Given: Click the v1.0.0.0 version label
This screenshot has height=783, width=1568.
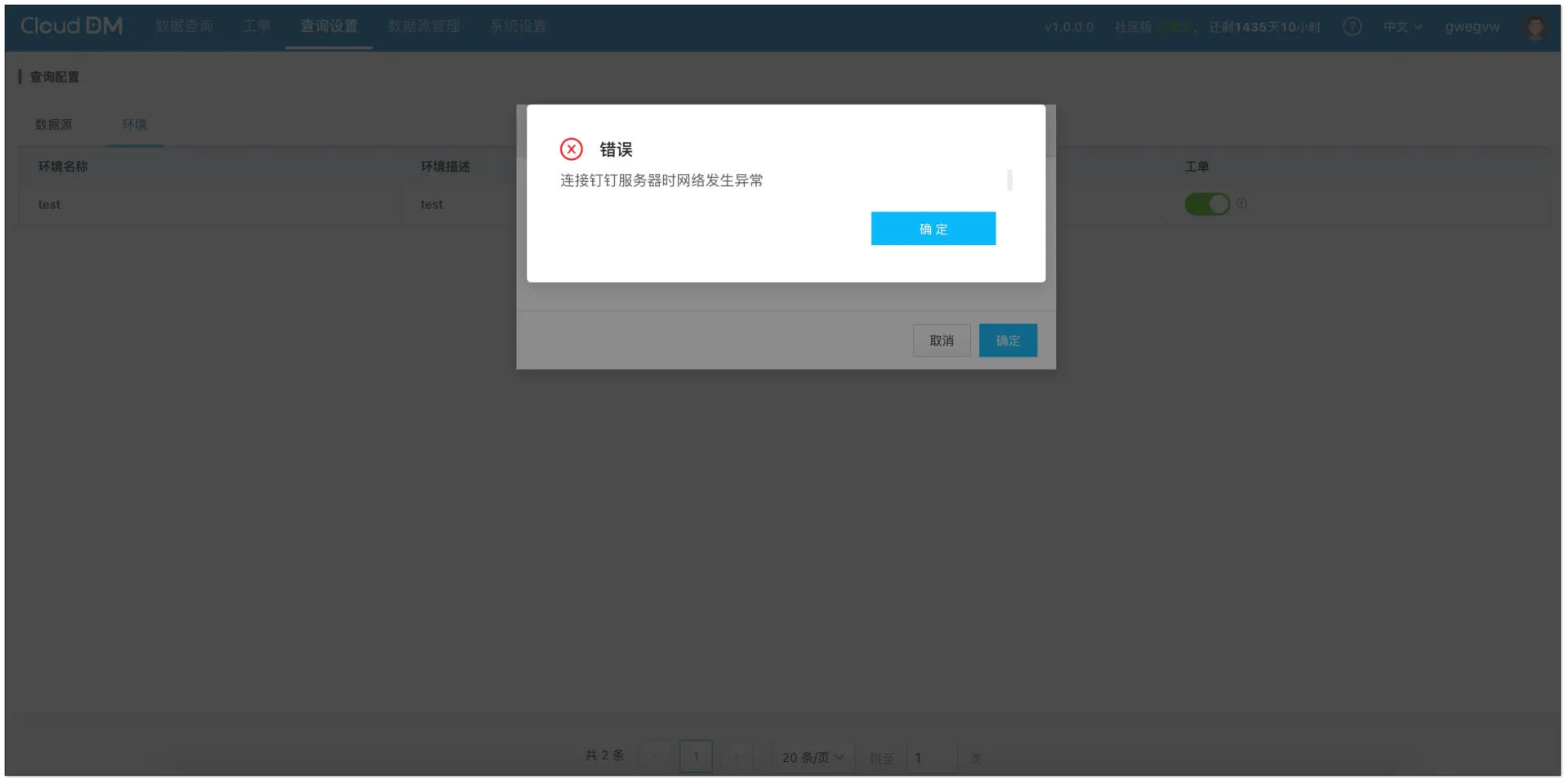Looking at the screenshot, I should 1069,27.
